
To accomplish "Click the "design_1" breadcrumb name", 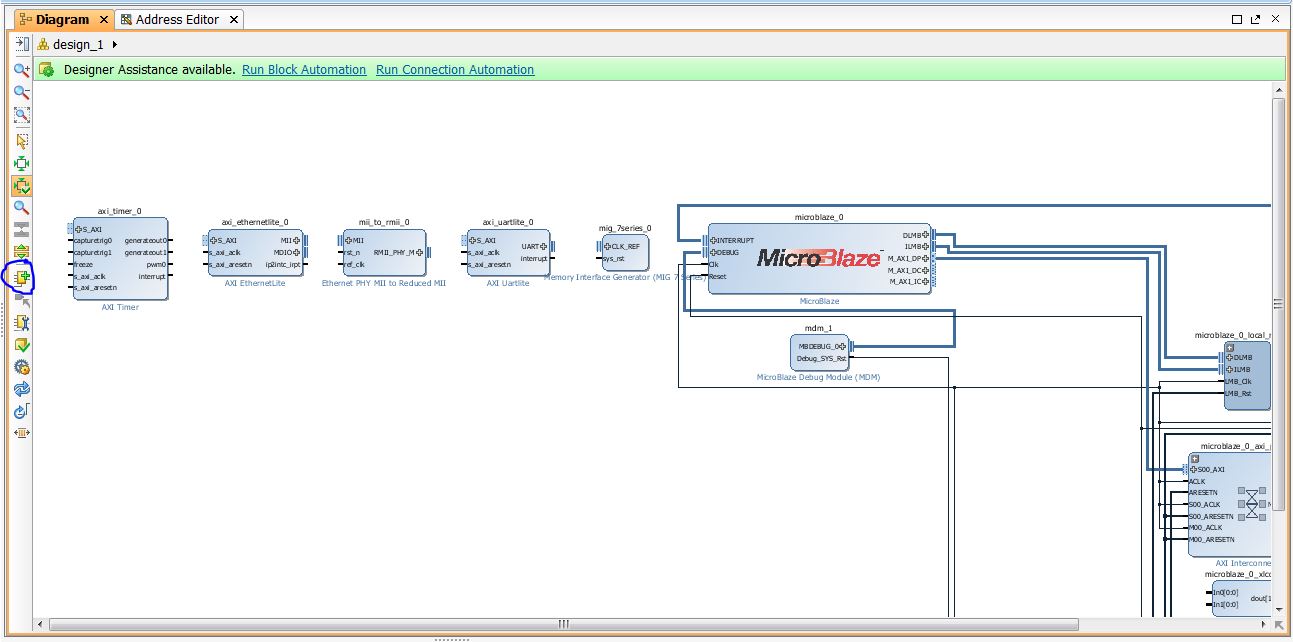I will (x=78, y=44).
